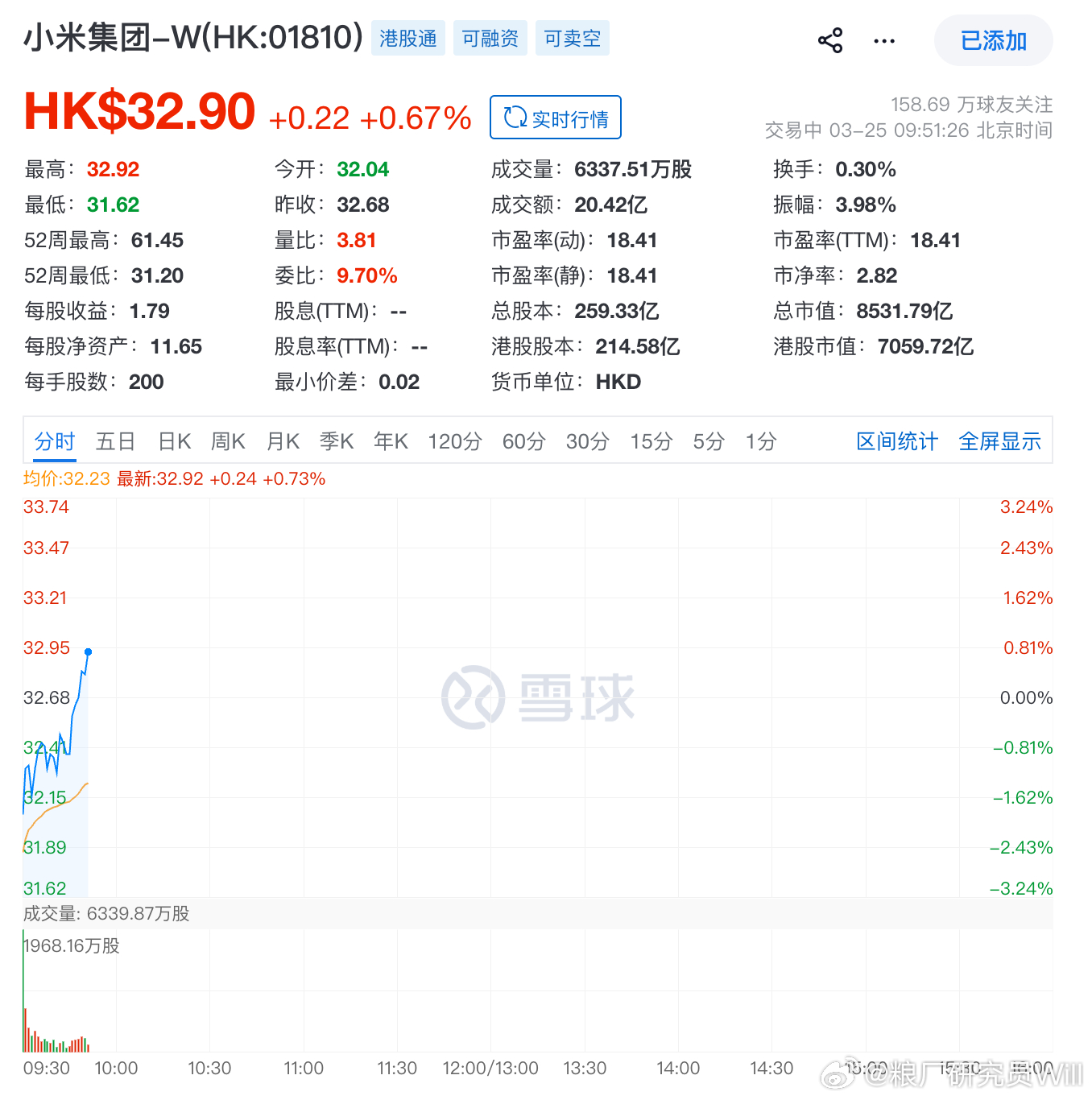Click the volume bar chart area
Image resolution: width=1092 pixels, height=1100 pixels.
point(56,1039)
